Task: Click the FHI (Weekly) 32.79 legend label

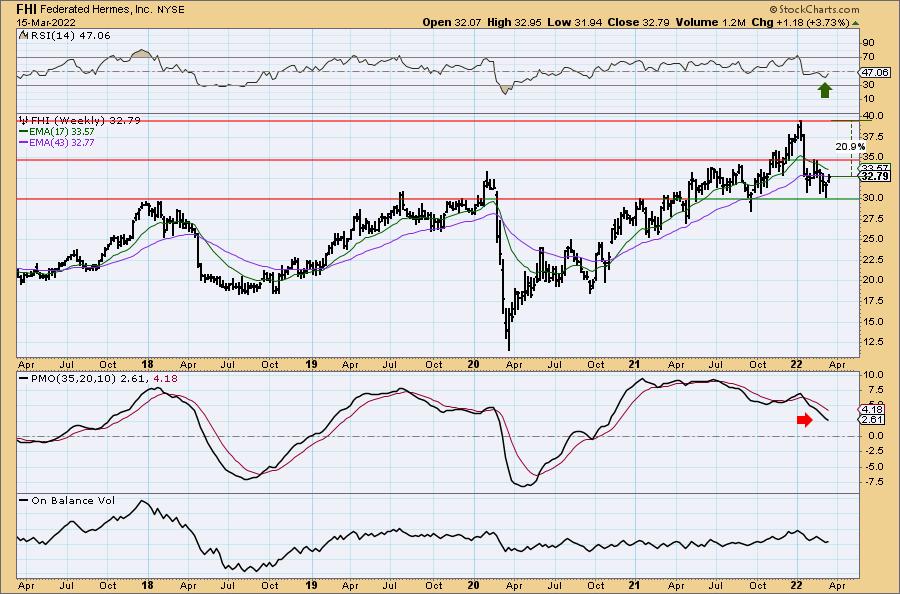Action: point(86,121)
